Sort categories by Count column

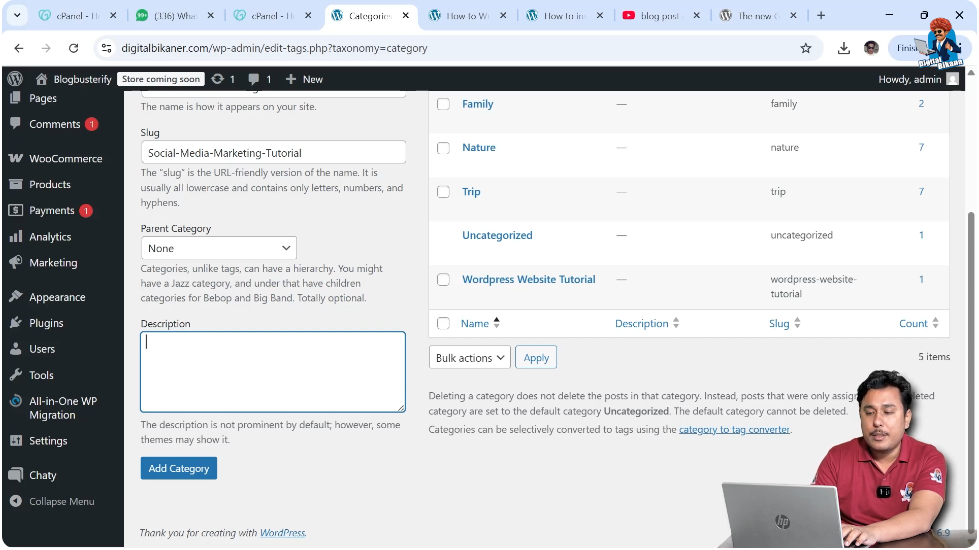pos(918,323)
